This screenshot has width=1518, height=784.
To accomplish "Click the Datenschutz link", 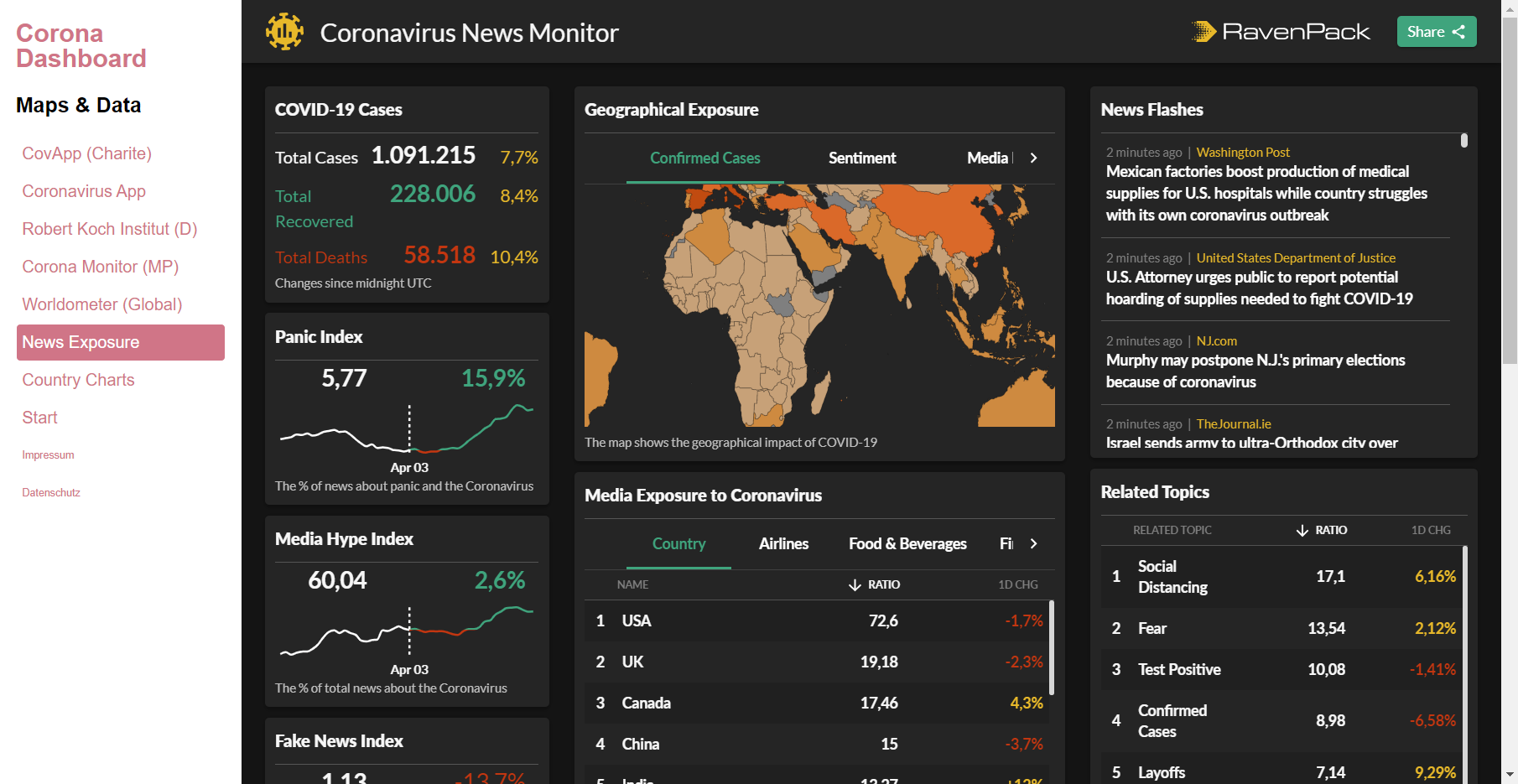I will tap(50, 492).
